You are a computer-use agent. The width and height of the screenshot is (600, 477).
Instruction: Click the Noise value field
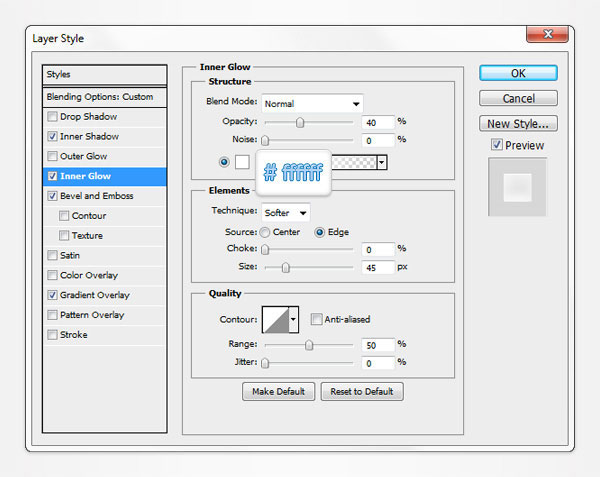tap(378, 140)
